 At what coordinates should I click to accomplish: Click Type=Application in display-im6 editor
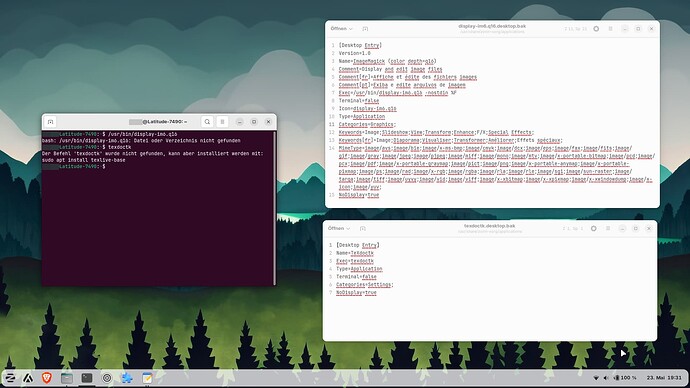(362, 117)
